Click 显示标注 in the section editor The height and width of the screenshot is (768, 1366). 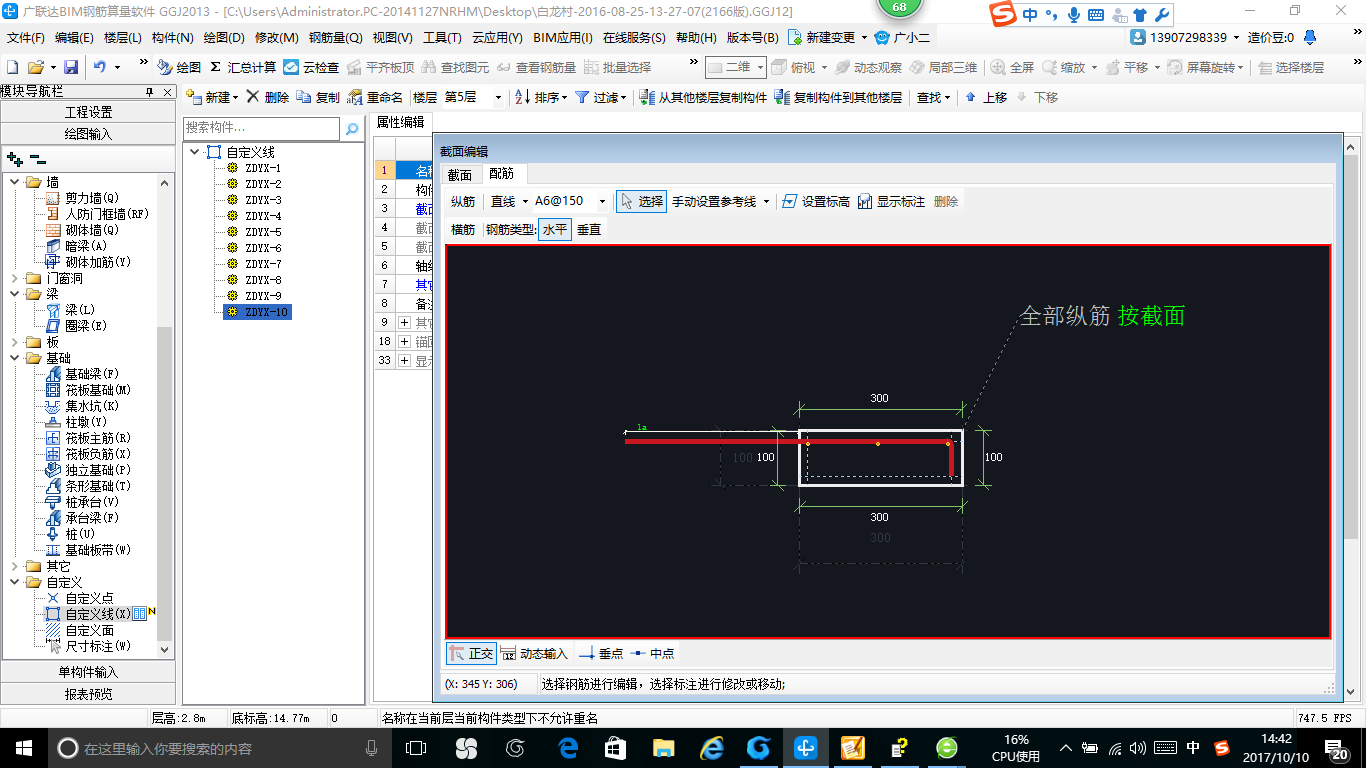point(891,201)
